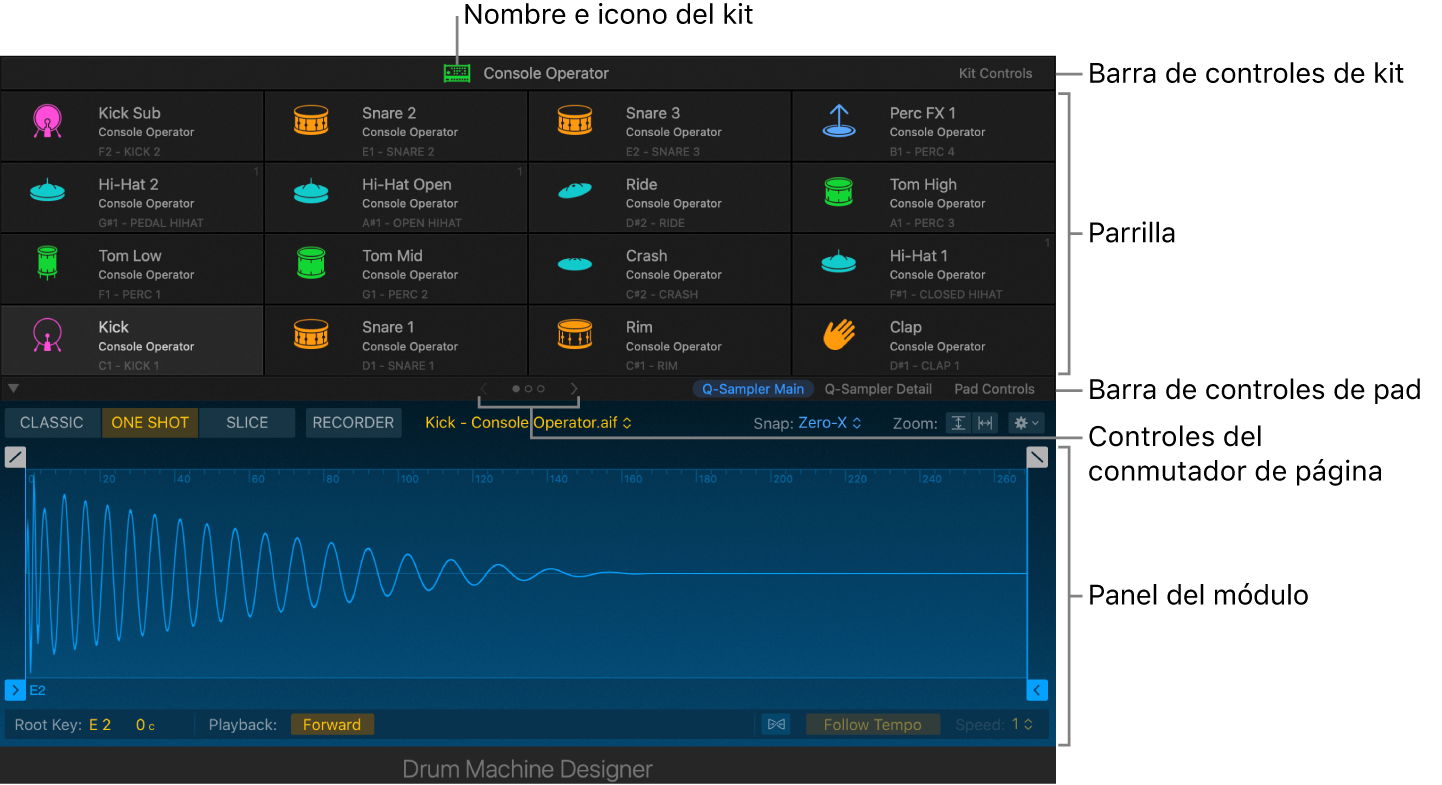Open the RECORDER mode button
Image resolution: width=1442 pixels, height=785 pixels.
click(x=353, y=423)
